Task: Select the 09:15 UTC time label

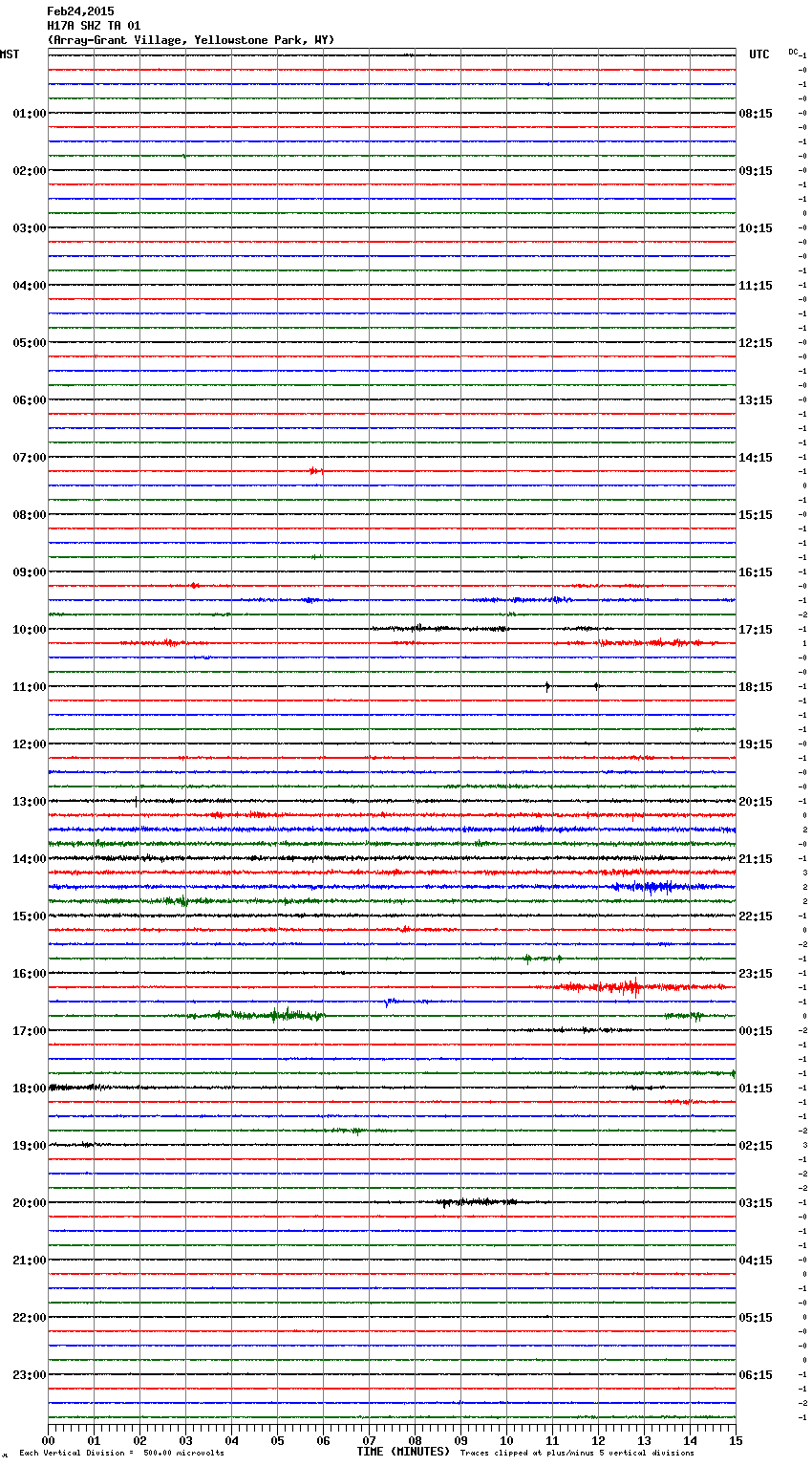Action: tap(756, 171)
